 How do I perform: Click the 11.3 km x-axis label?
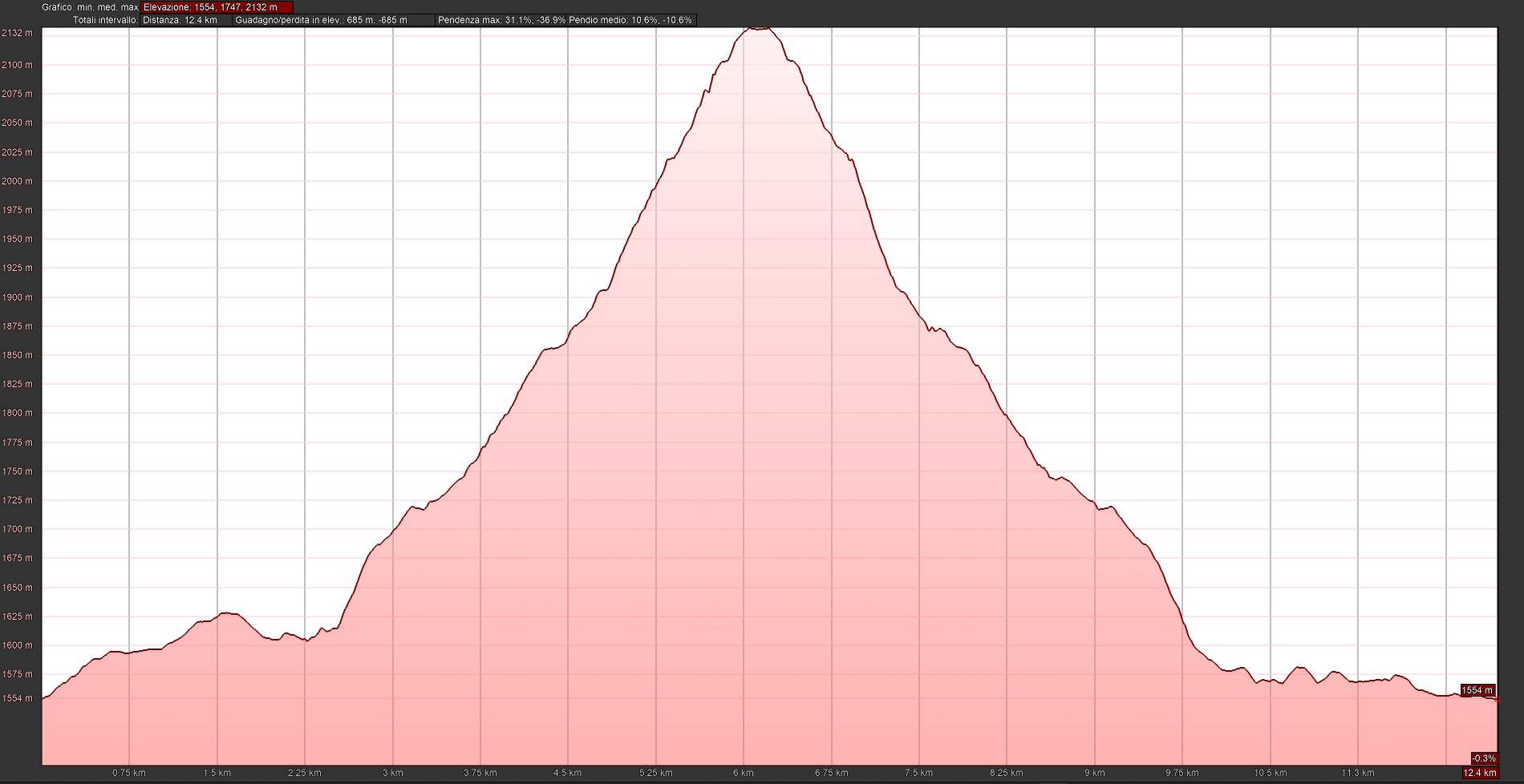point(1357,773)
